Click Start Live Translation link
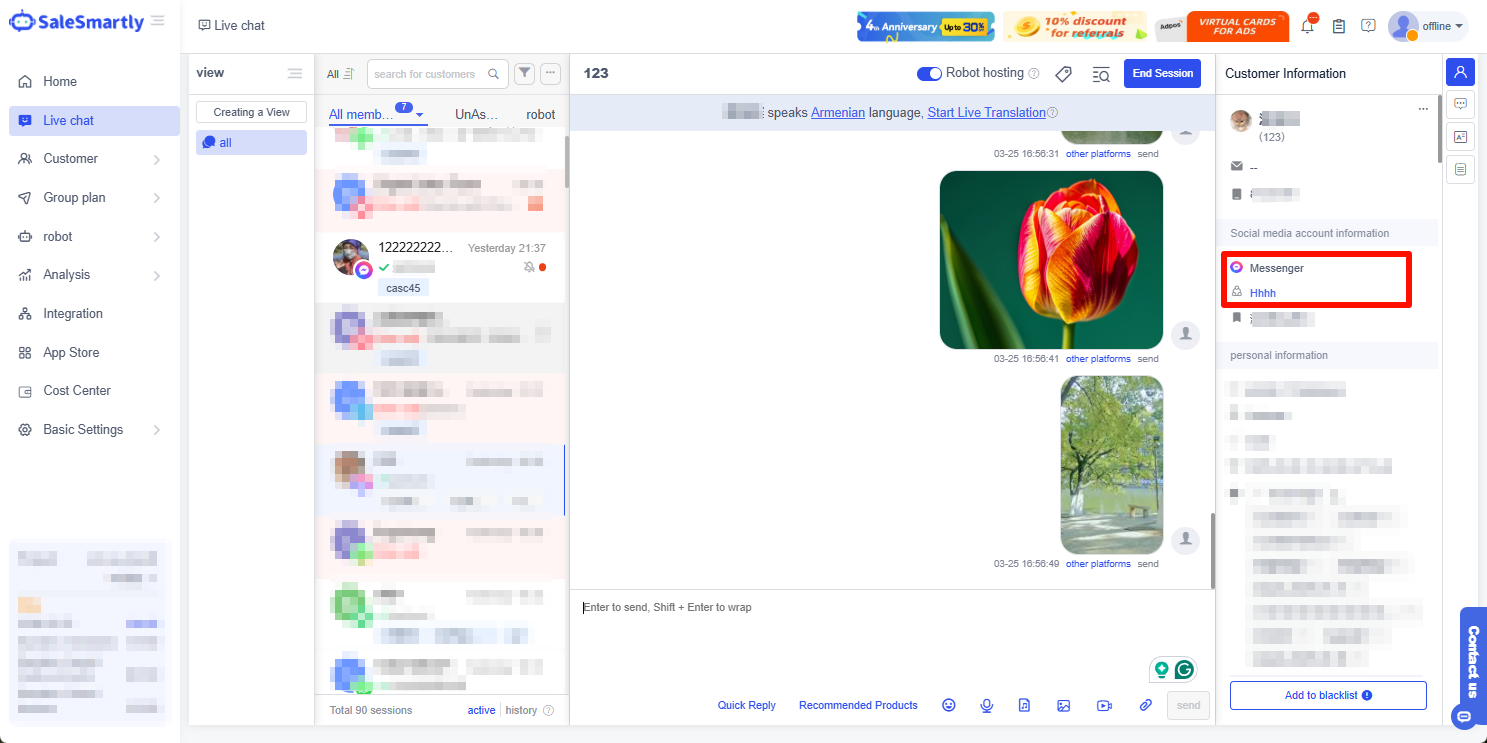 click(x=986, y=113)
